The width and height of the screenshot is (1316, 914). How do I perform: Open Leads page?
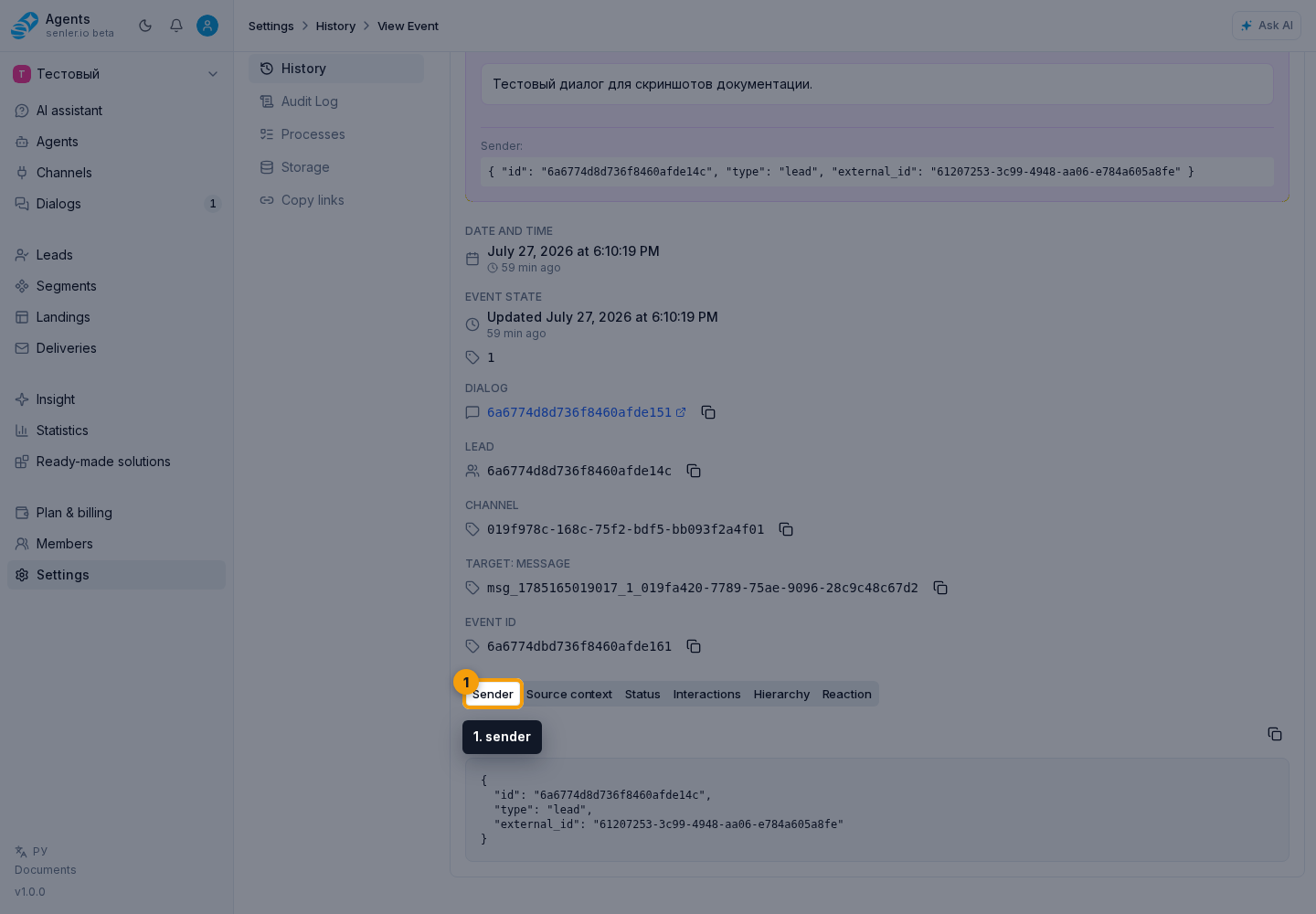(x=116, y=255)
